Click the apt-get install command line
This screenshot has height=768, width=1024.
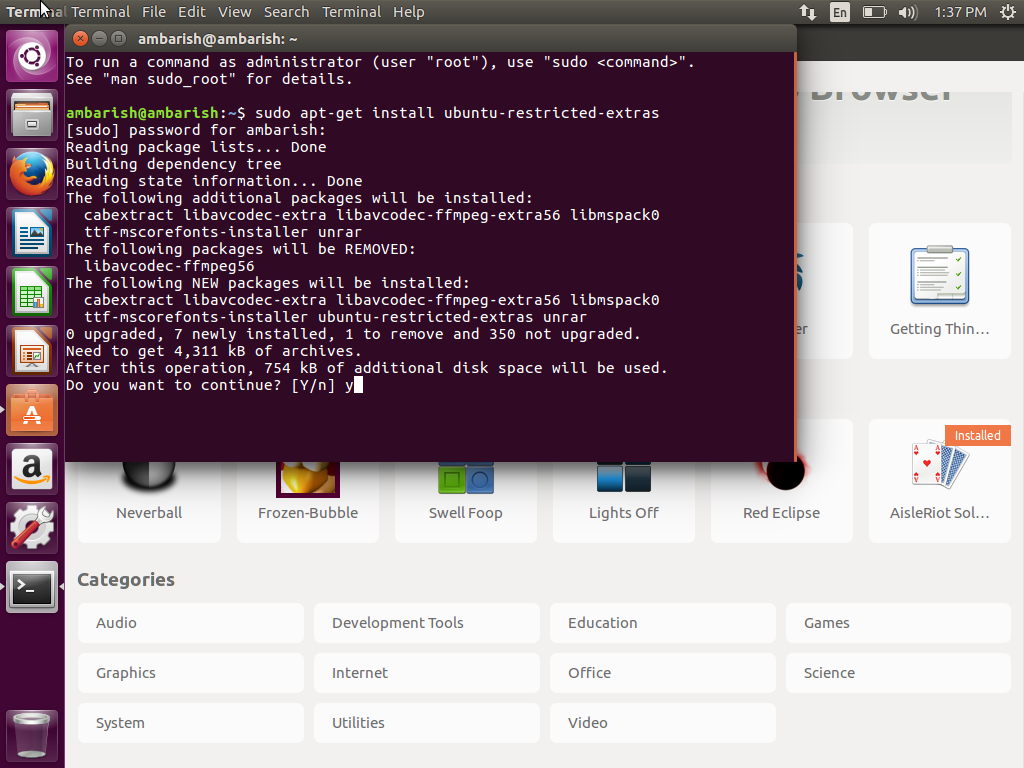(362, 113)
